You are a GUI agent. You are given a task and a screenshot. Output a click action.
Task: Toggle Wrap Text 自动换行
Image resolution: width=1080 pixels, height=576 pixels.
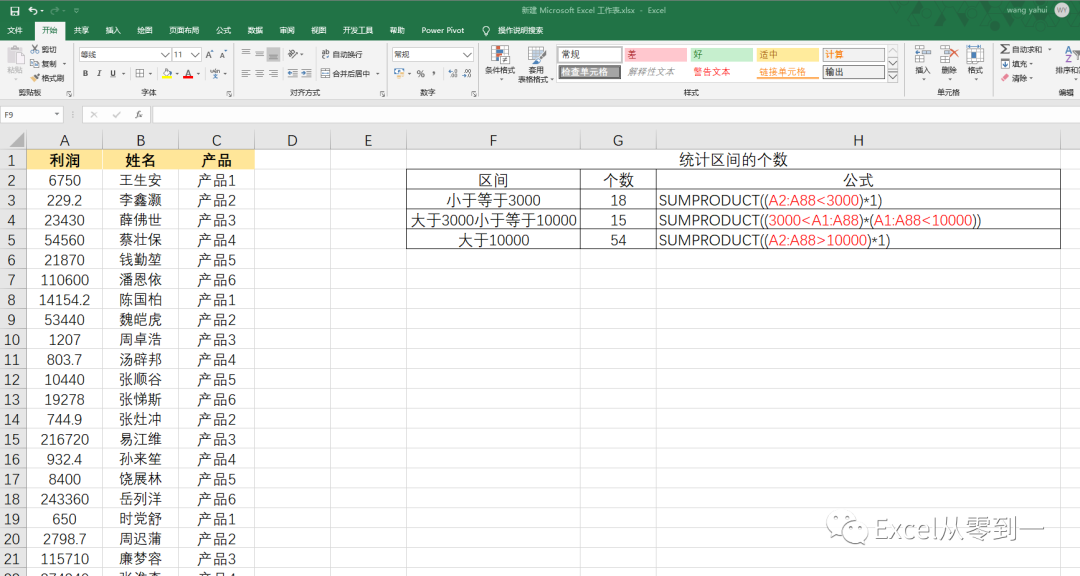coord(342,54)
